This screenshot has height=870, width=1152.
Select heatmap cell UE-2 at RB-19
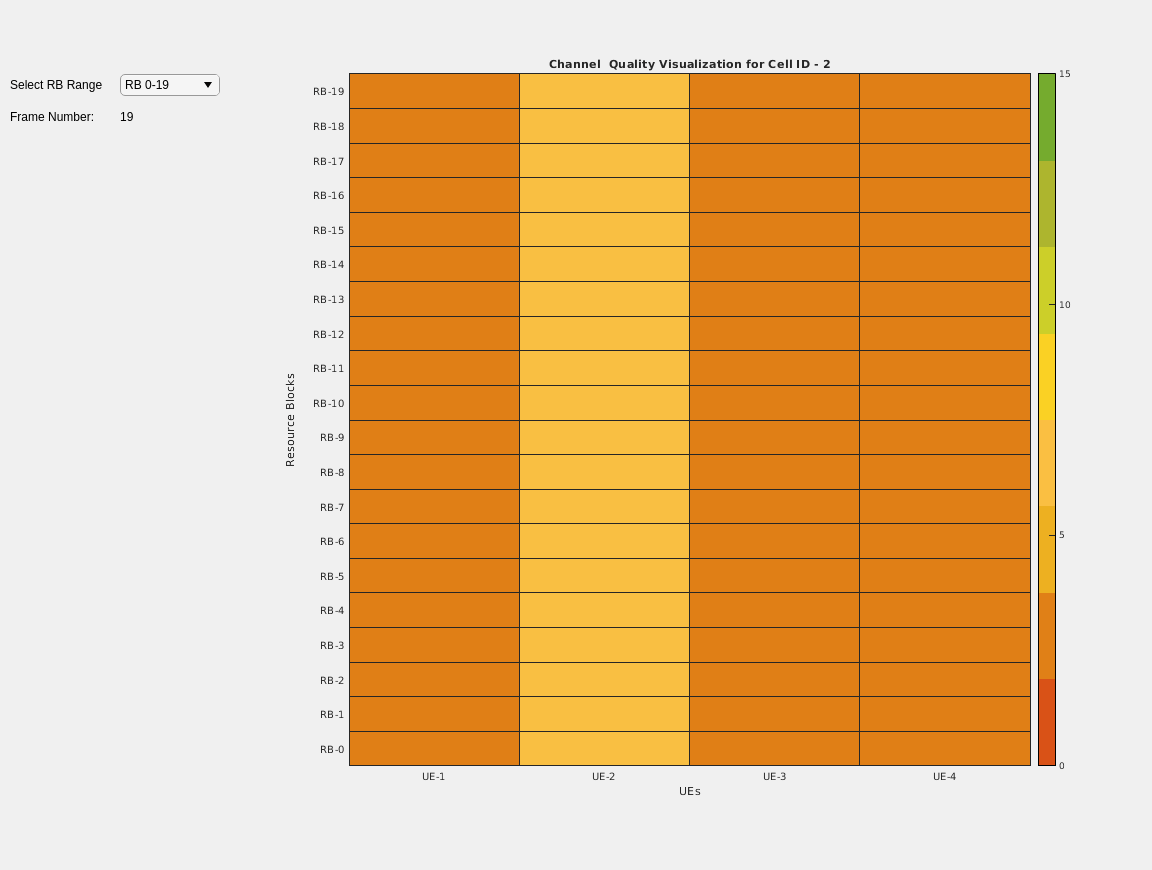click(605, 91)
